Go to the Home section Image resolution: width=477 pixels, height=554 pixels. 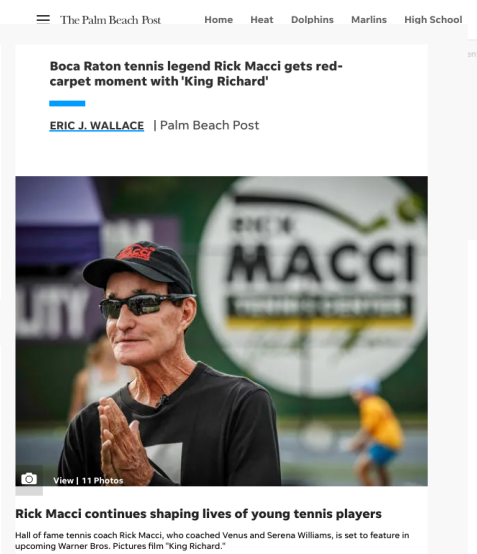218,20
